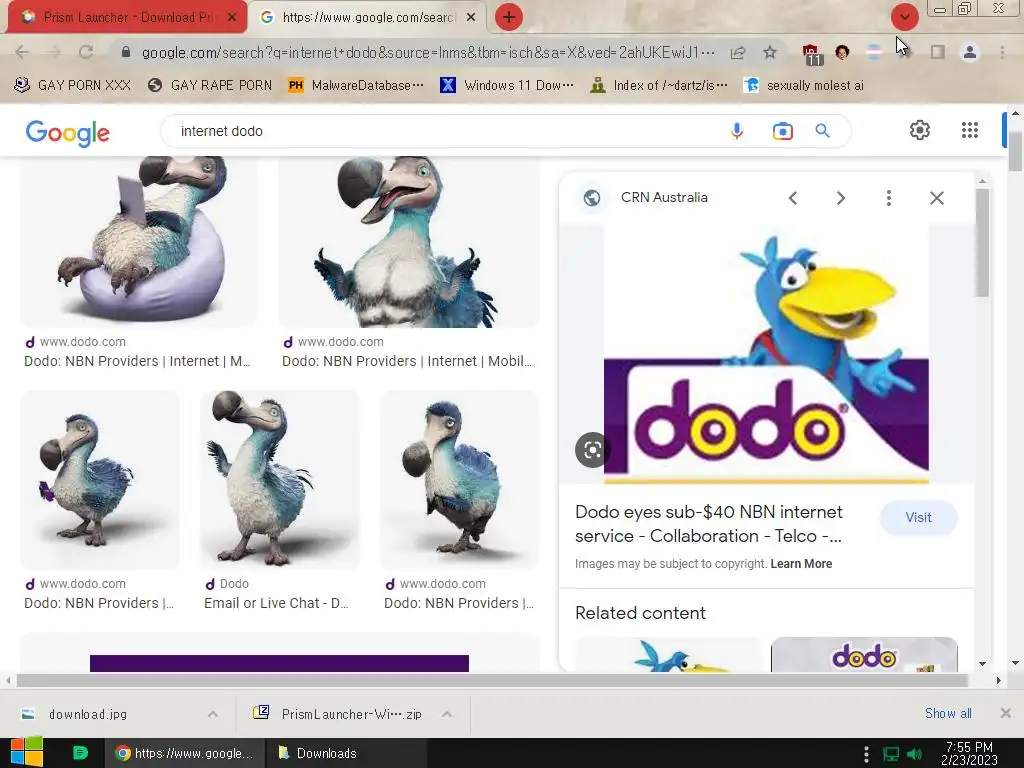Open the 'Dodo eyes sub-$40 NBN' title
The image size is (1024, 768).
(709, 524)
